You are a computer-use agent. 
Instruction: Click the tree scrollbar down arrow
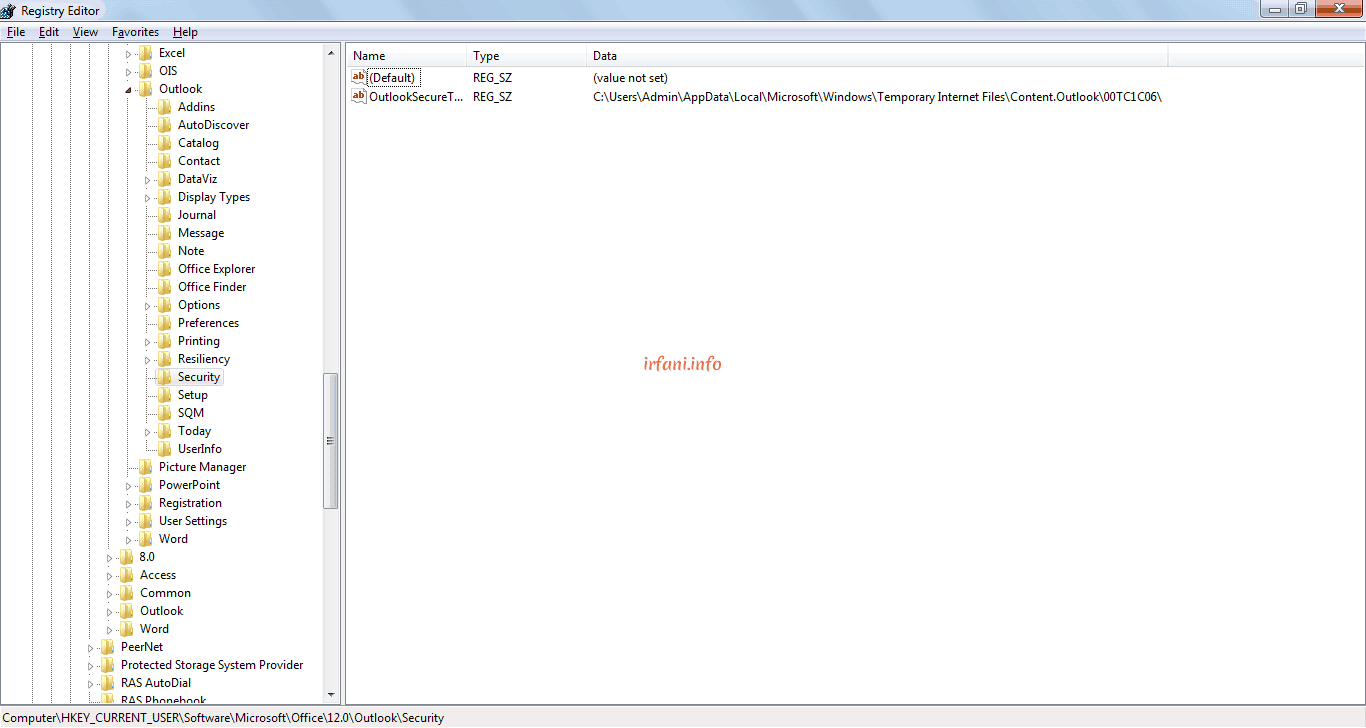point(331,695)
